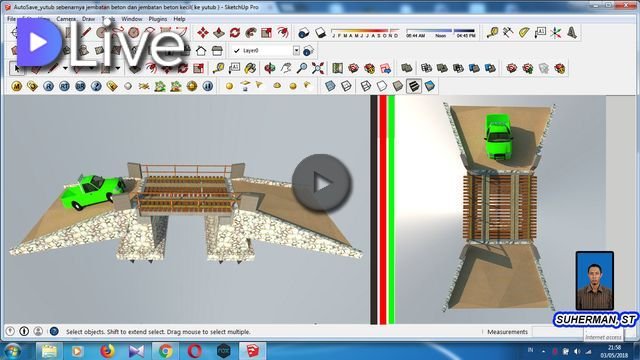The height and width of the screenshot is (360, 640).
Task: Click the blue Split solid tool
Action: [490, 68]
